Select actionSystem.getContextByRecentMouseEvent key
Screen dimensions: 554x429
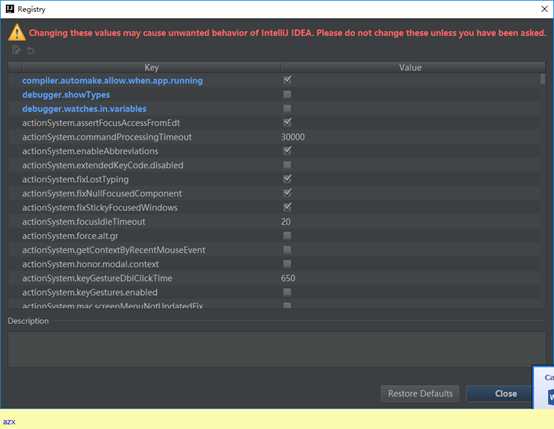click(x=113, y=250)
